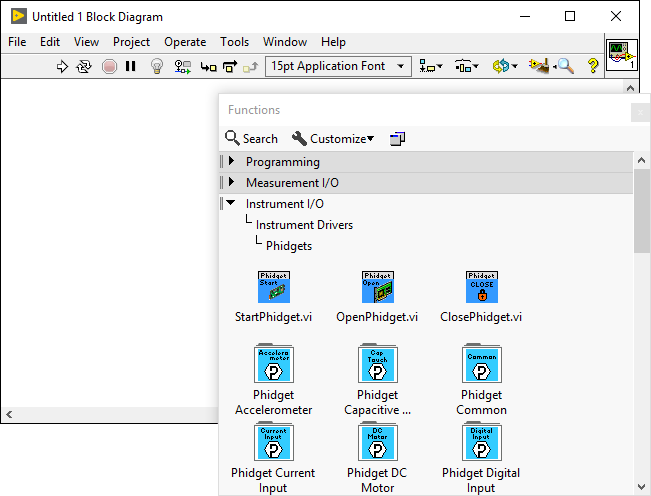Open the File menu

[17, 42]
